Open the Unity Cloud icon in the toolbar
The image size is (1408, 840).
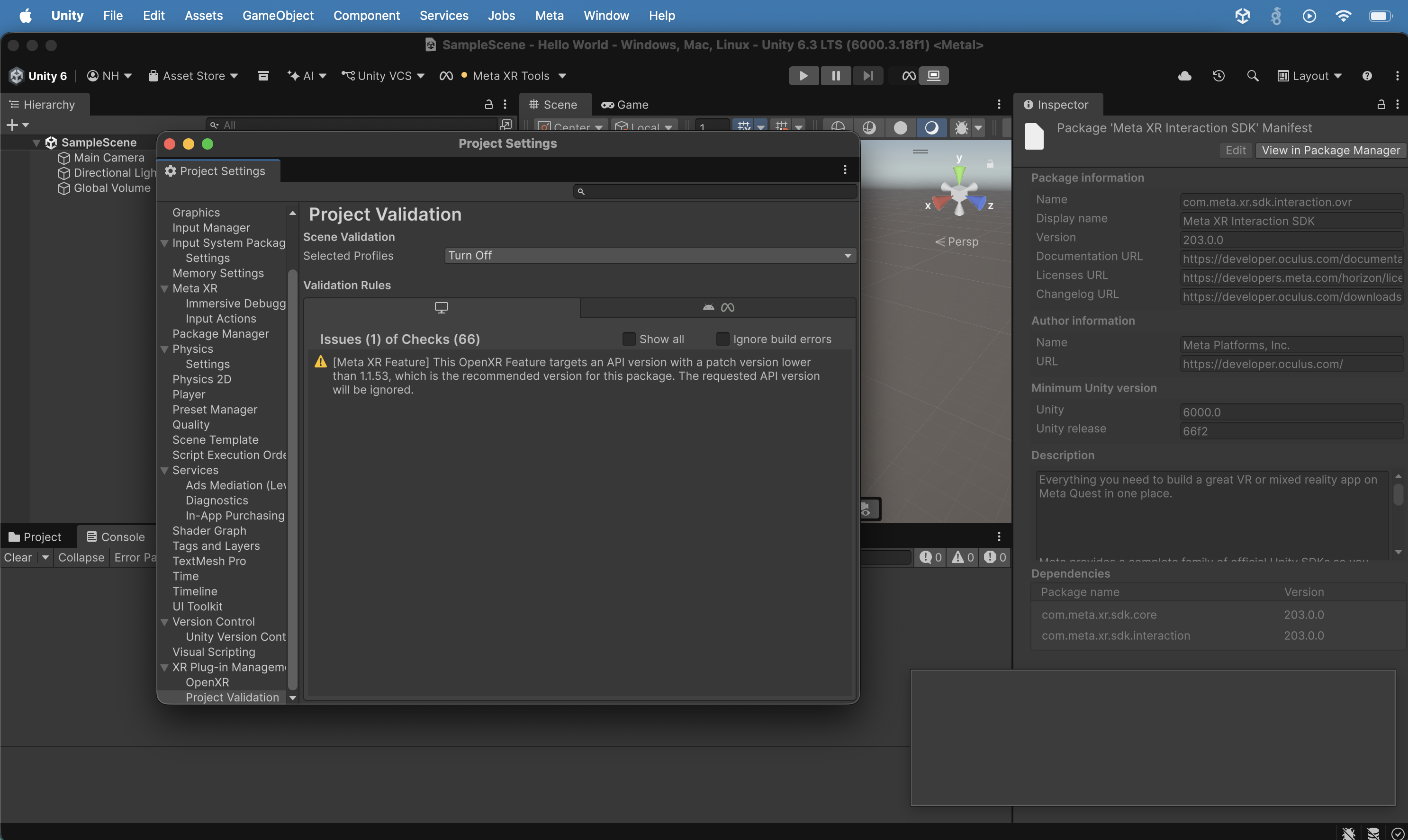pos(1184,76)
